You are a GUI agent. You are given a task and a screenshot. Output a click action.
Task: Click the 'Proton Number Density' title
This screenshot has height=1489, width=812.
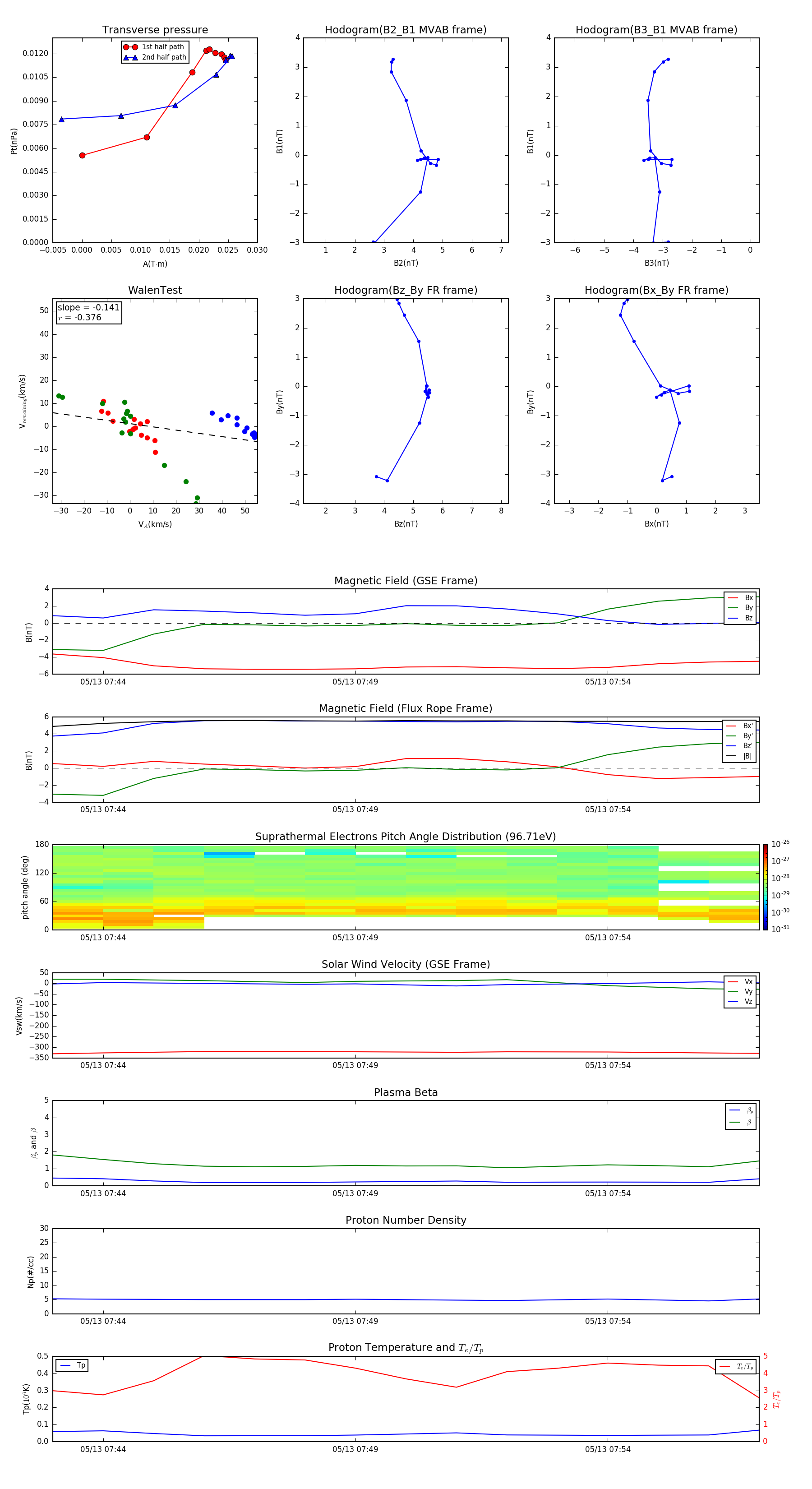pyautogui.click(x=406, y=1220)
